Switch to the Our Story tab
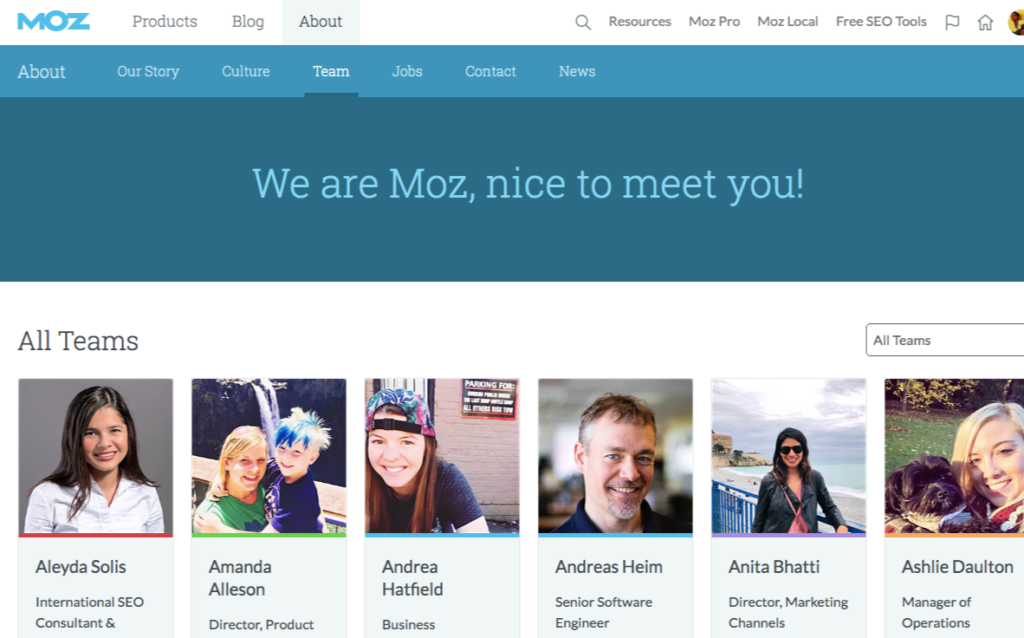Image resolution: width=1024 pixels, height=638 pixels. coord(148,71)
